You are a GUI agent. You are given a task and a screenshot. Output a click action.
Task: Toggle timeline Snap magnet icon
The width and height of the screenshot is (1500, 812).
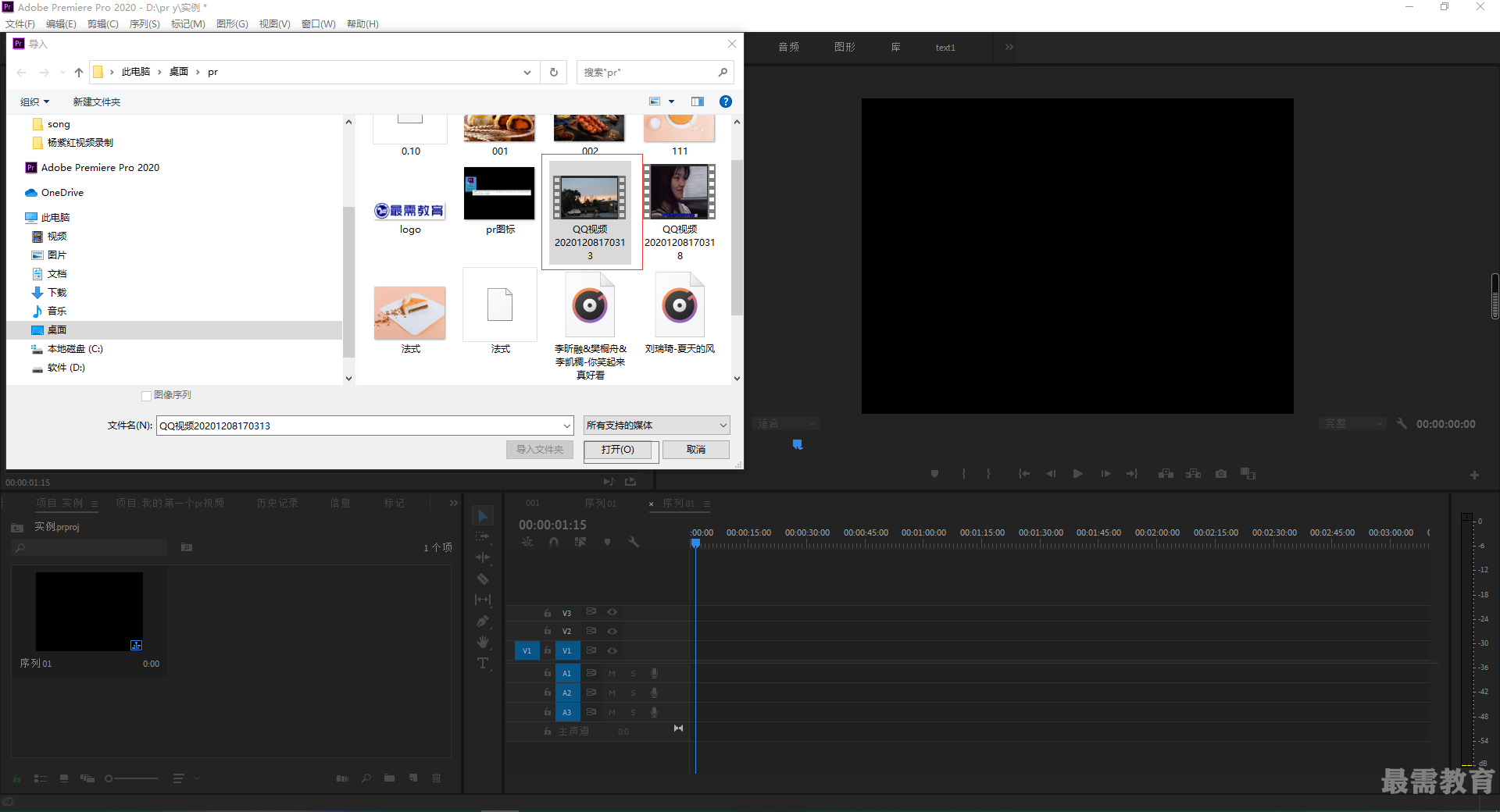pos(554,542)
